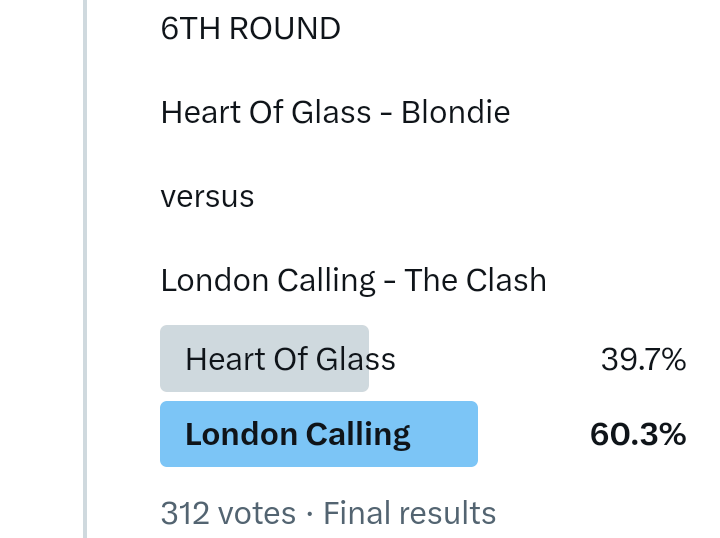Click the dot separator before "Final results"
Viewport: 720px width, 538px height.
coord(310,514)
